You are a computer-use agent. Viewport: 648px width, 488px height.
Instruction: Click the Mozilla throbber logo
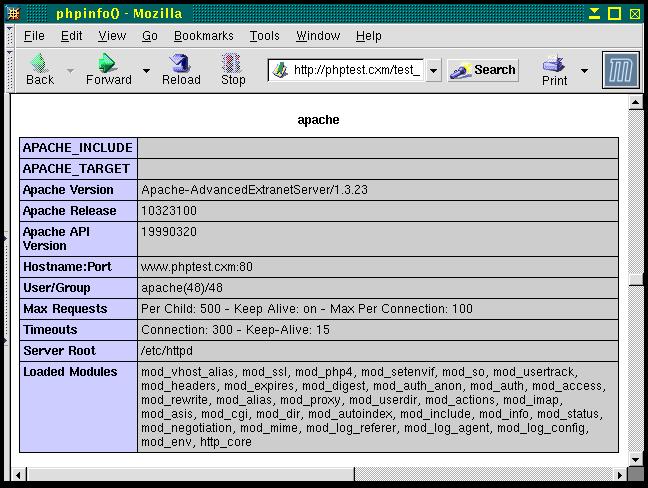point(621,70)
